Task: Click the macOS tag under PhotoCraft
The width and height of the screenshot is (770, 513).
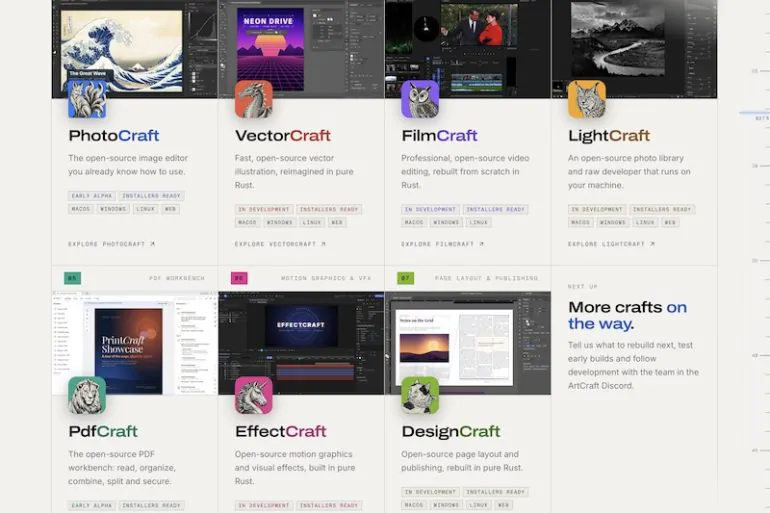Action: [x=81, y=209]
